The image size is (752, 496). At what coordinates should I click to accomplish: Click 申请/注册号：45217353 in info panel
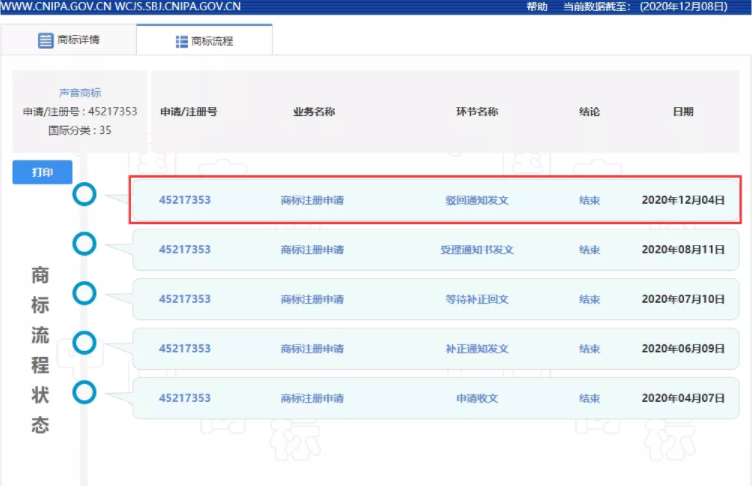point(80,112)
